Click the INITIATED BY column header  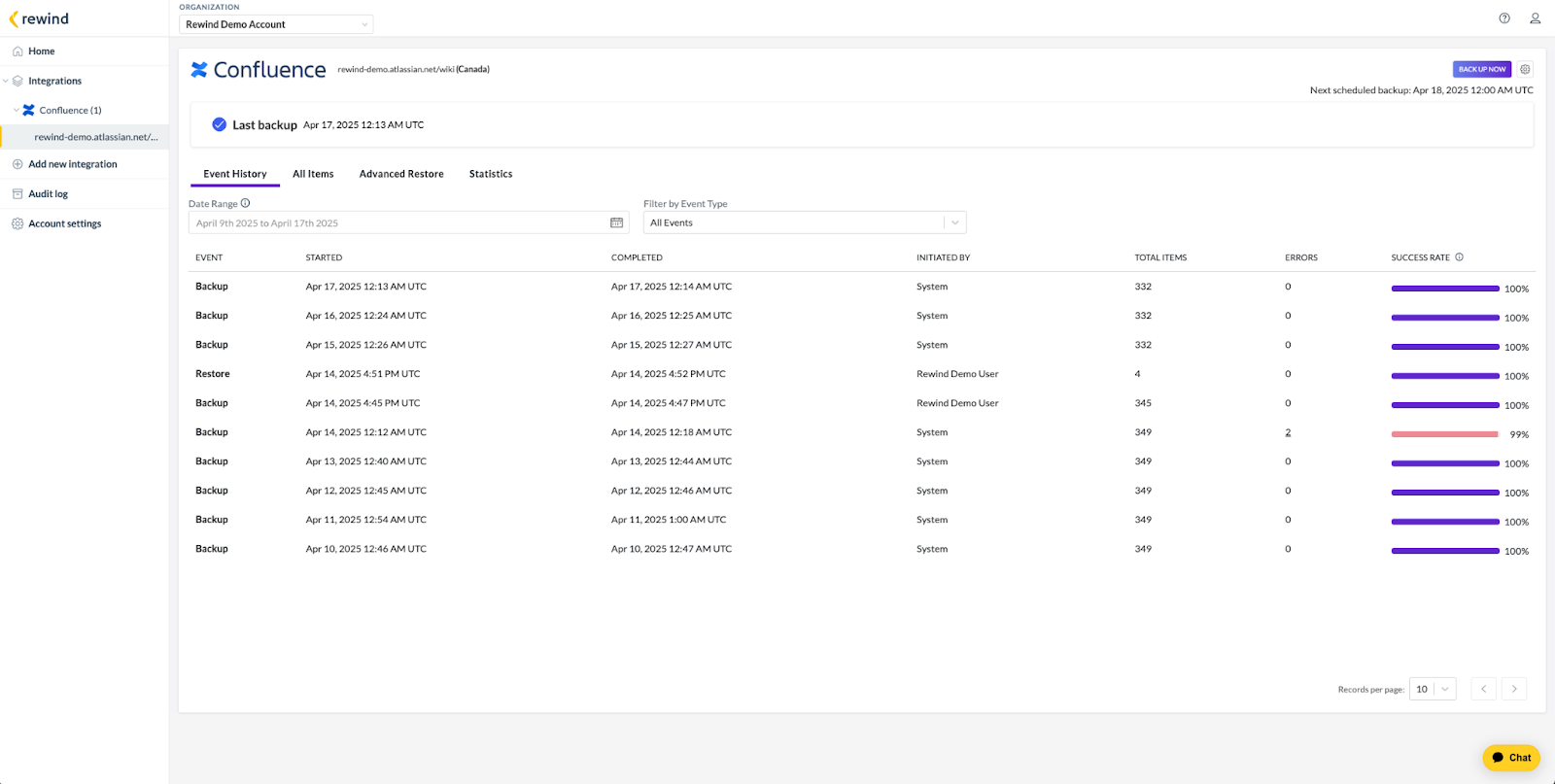[x=943, y=257]
